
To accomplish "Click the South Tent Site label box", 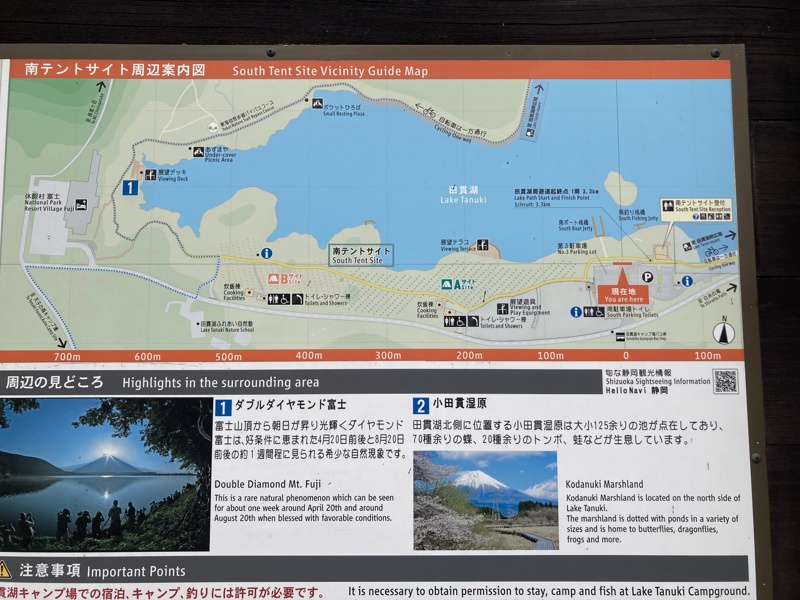I will click(361, 255).
